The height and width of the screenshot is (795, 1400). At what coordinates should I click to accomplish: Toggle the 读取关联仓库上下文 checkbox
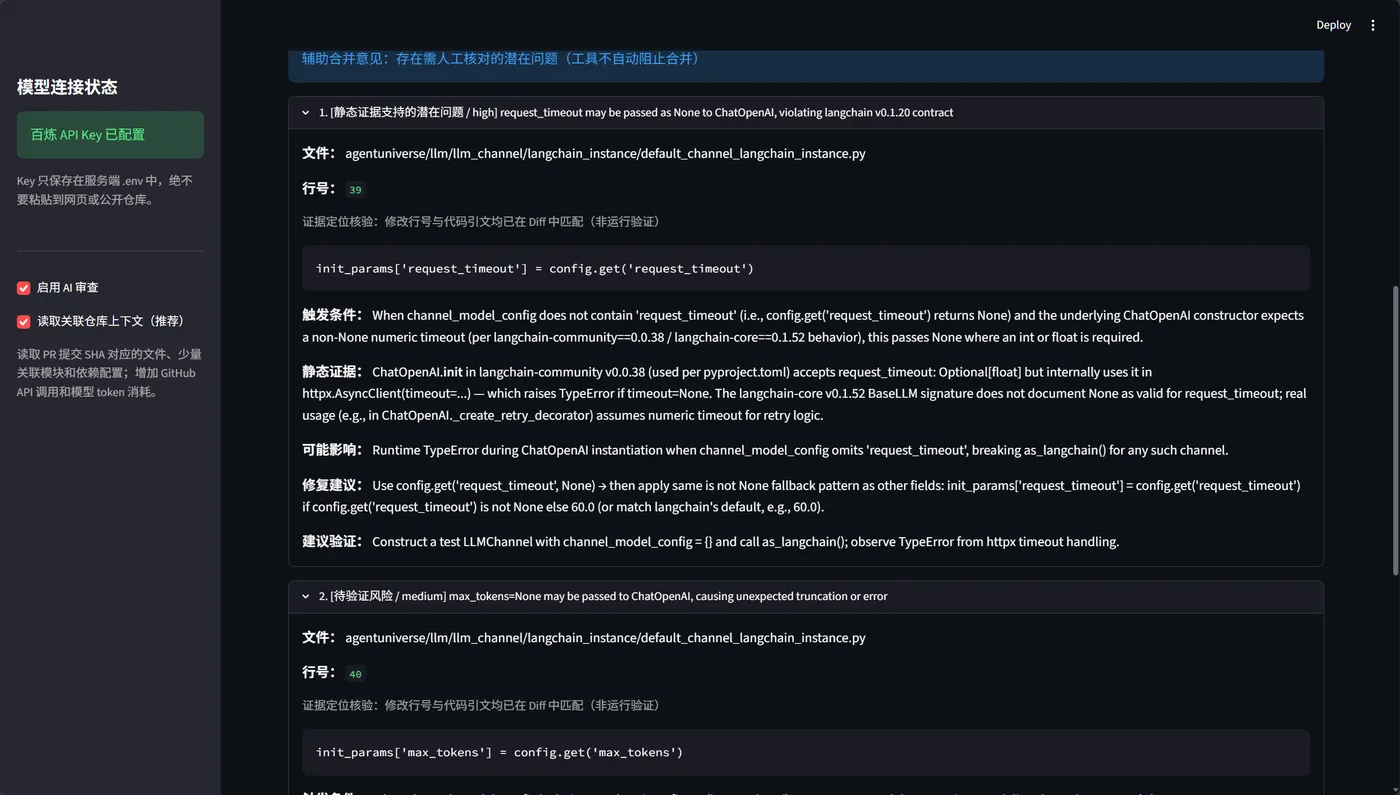(x=24, y=322)
